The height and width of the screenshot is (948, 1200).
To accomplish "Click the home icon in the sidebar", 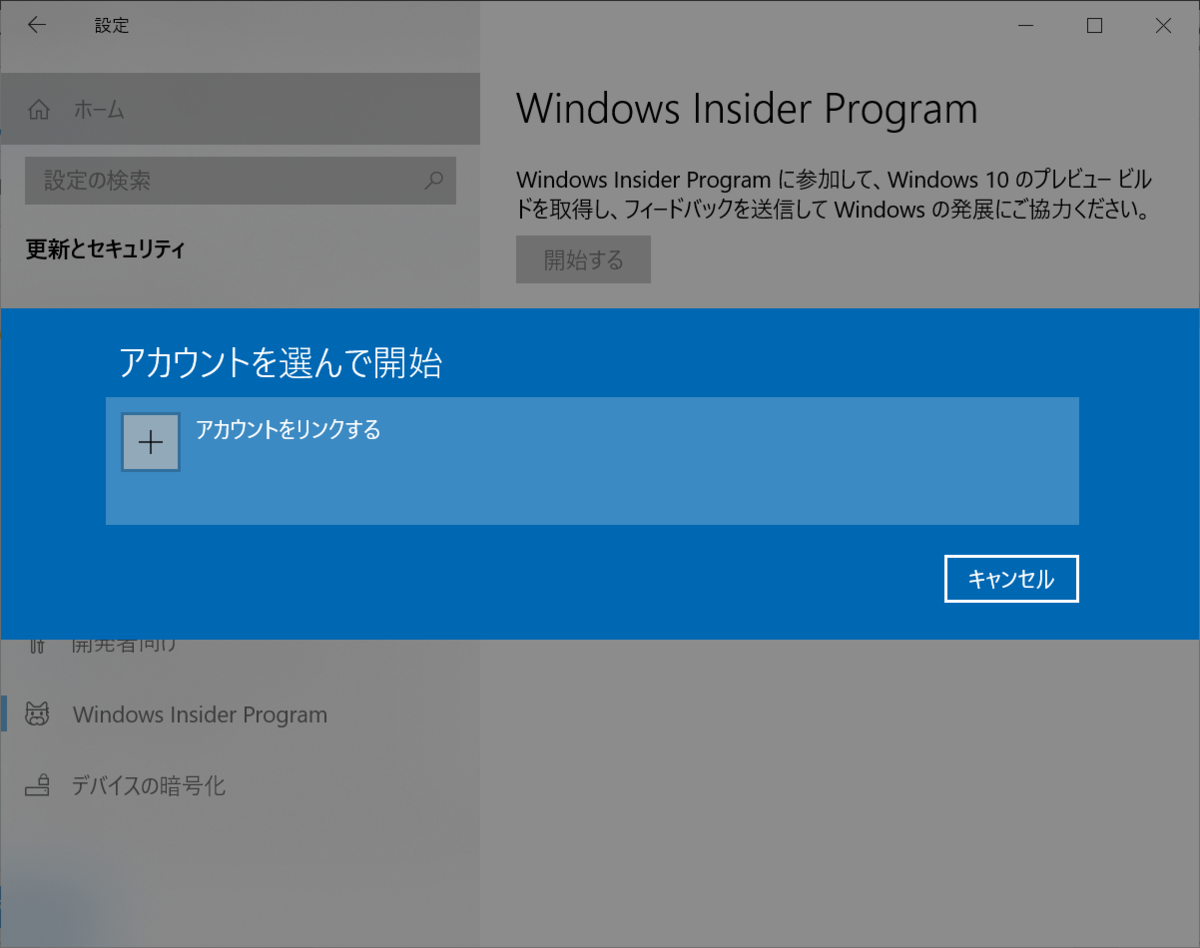I will (x=39, y=110).
